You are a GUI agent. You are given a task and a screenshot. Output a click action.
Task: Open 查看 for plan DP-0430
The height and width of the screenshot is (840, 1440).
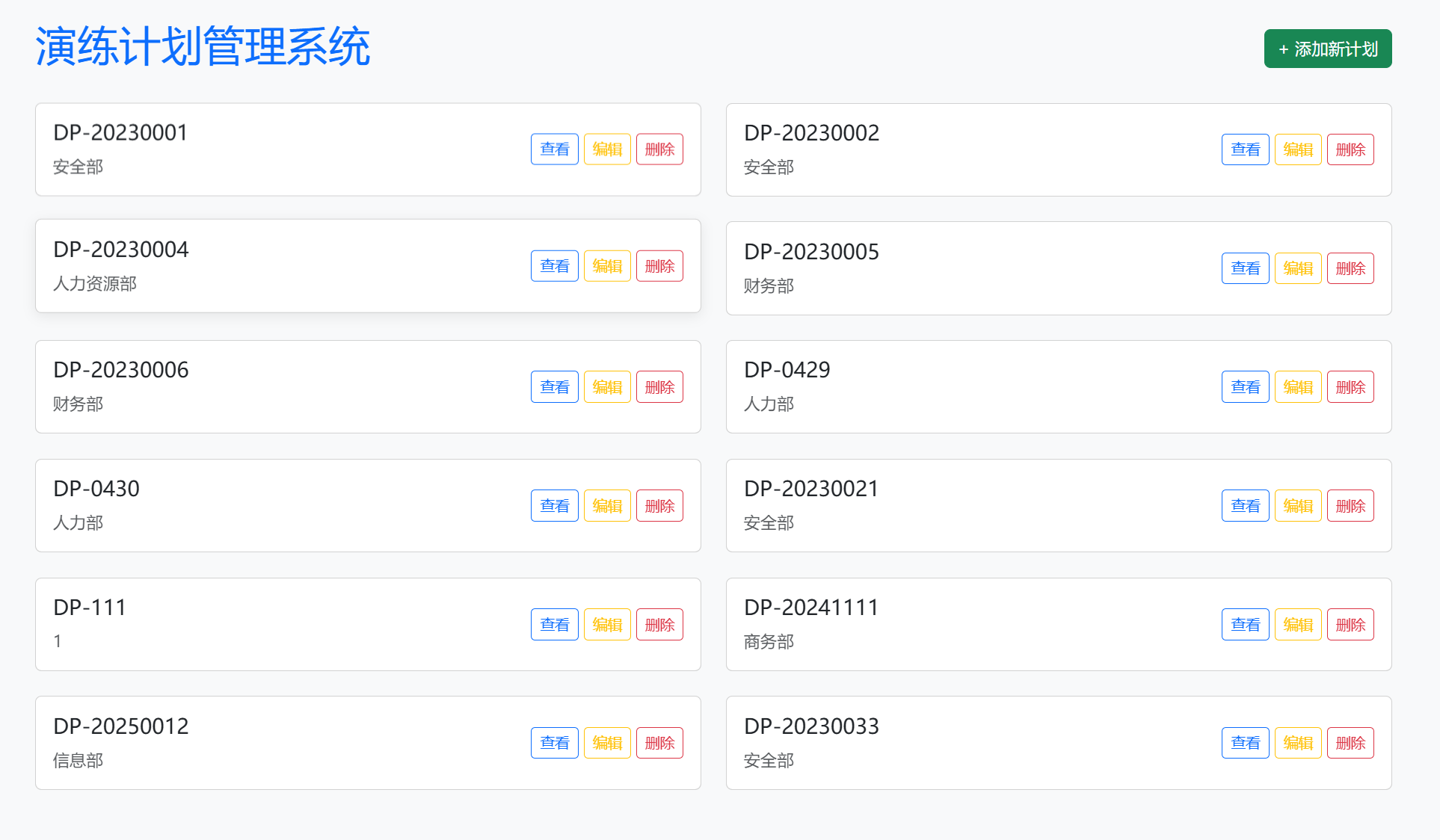coord(554,506)
